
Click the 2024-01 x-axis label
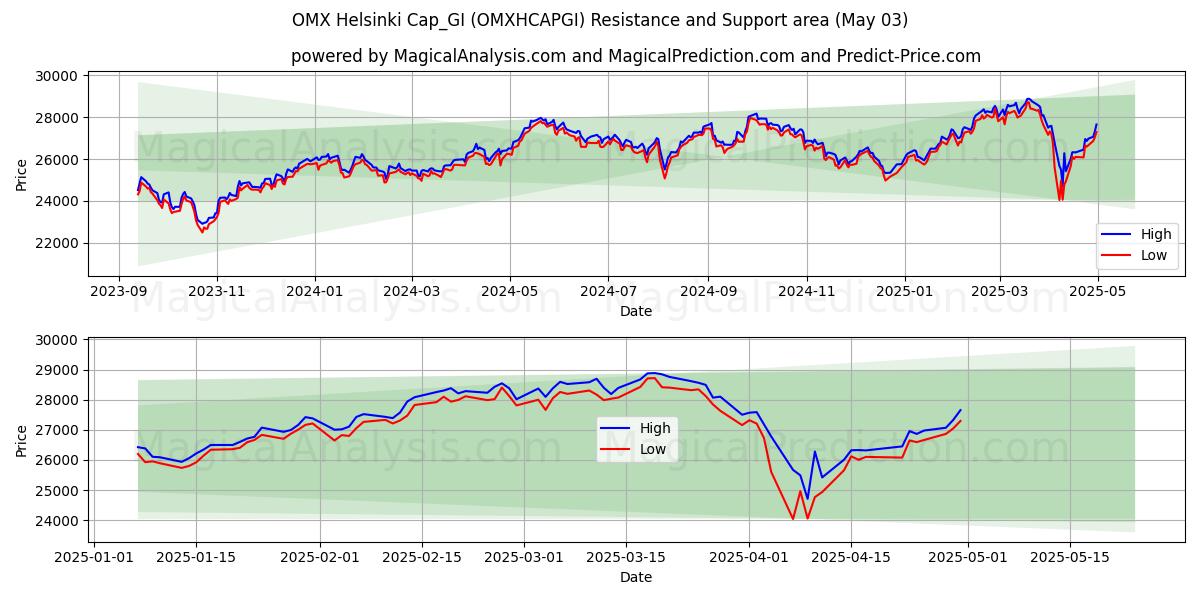[x=315, y=291]
